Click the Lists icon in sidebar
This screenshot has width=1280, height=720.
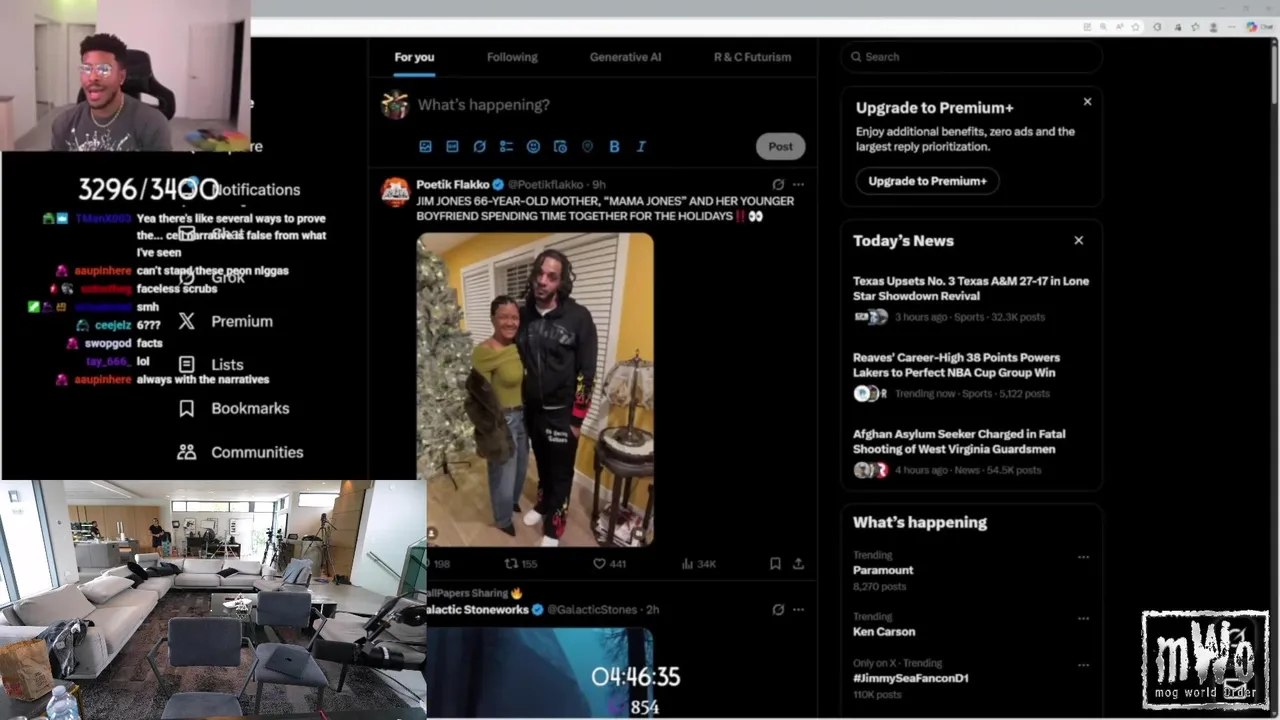(186, 365)
